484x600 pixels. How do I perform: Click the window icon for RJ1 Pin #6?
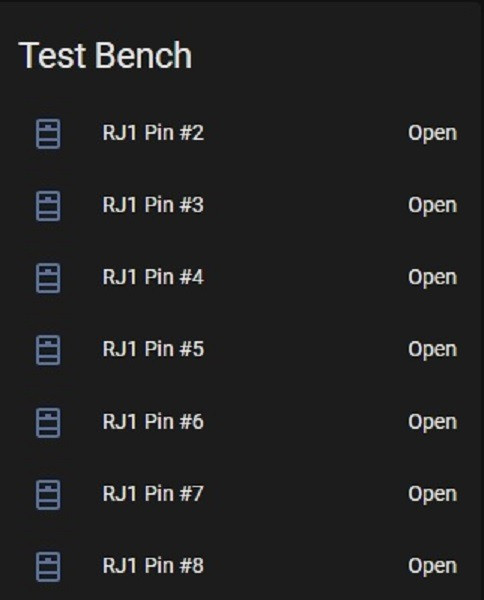48,422
